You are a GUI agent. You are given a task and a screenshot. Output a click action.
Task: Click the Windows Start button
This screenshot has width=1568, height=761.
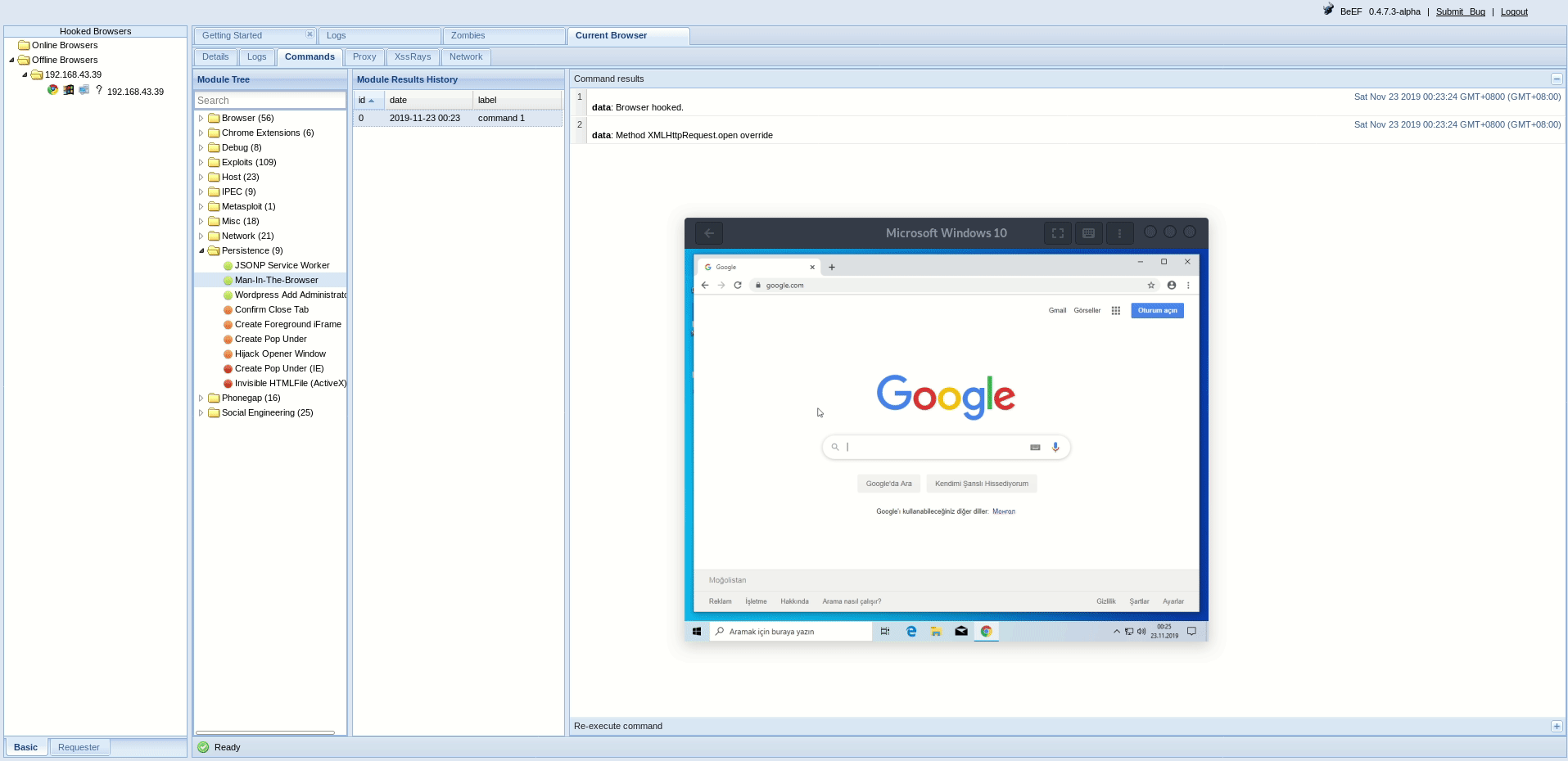tap(697, 632)
